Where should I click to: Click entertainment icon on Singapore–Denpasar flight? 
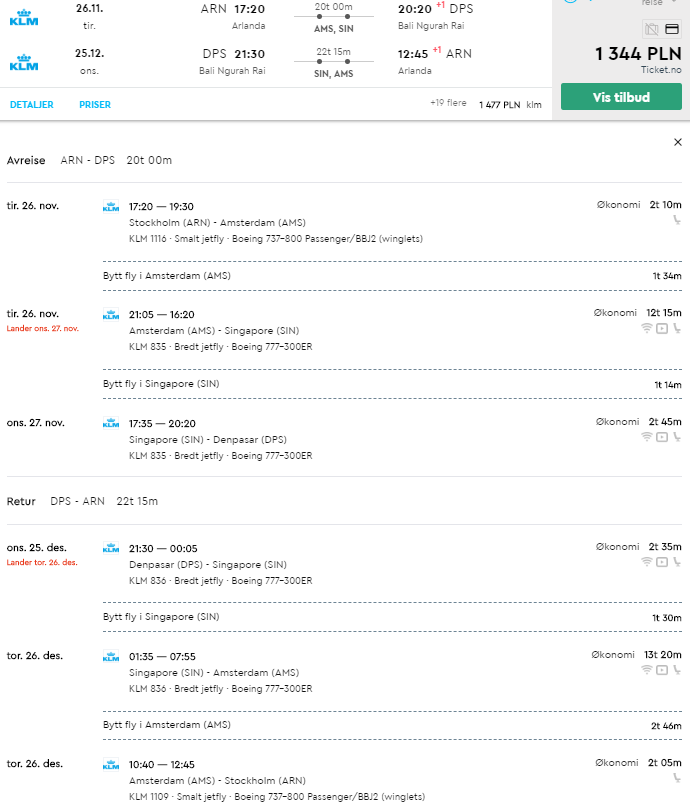pyautogui.click(x=662, y=437)
